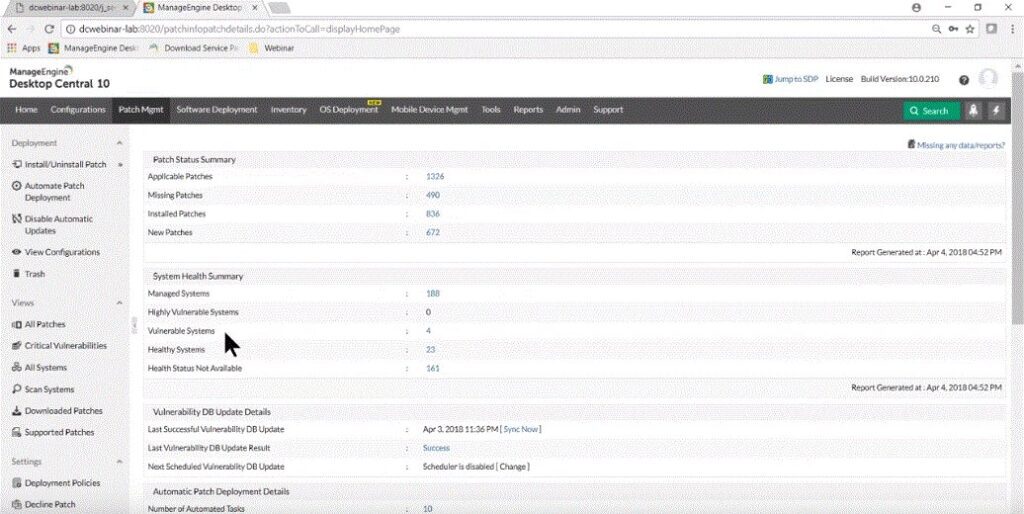
Task: Click Disable Automatic Updates icon
Action: point(17,219)
